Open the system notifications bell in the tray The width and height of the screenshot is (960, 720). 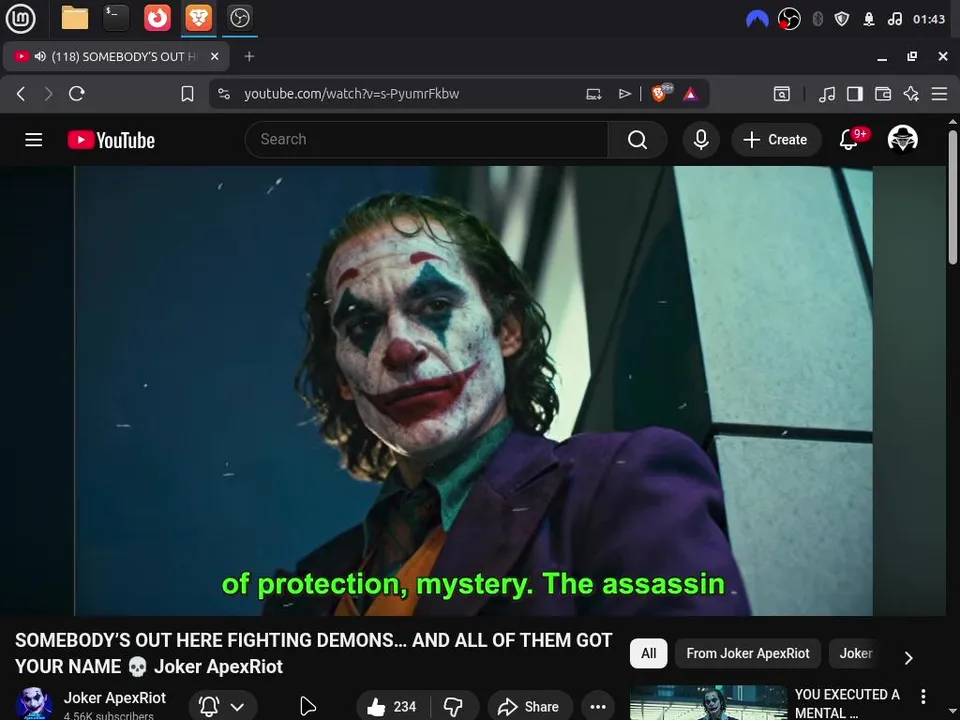click(x=869, y=19)
